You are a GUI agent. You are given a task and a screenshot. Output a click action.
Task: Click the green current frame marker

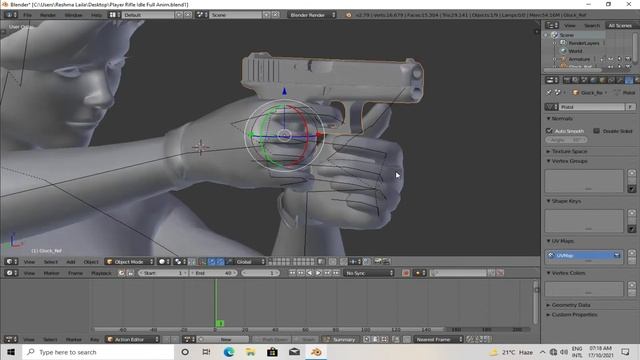tap(220, 323)
